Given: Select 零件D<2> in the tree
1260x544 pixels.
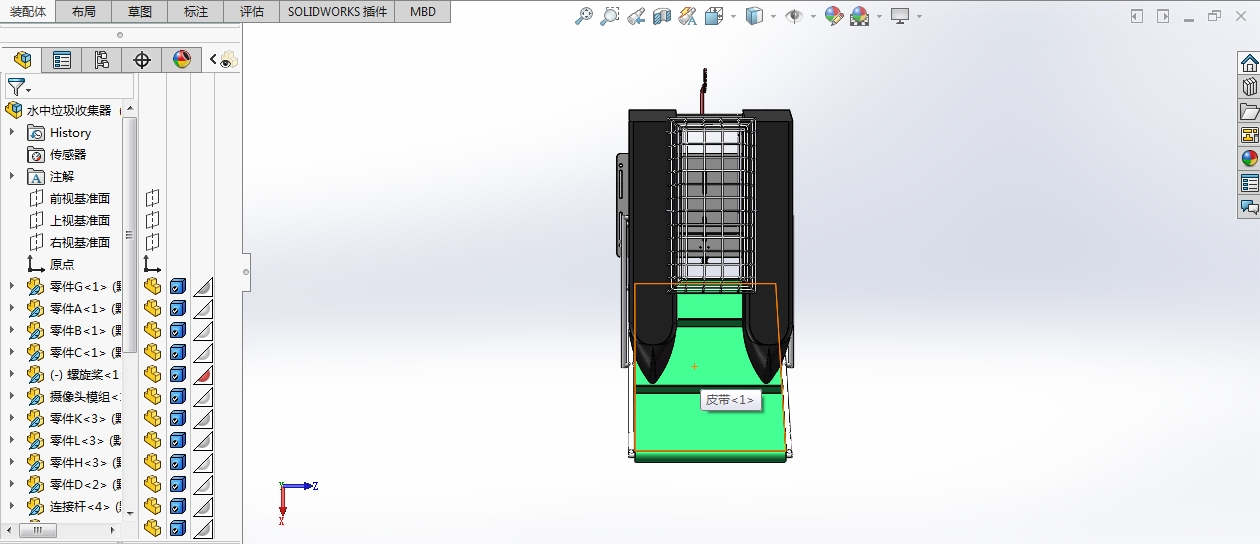Looking at the screenshot, I should pos(78,484).
